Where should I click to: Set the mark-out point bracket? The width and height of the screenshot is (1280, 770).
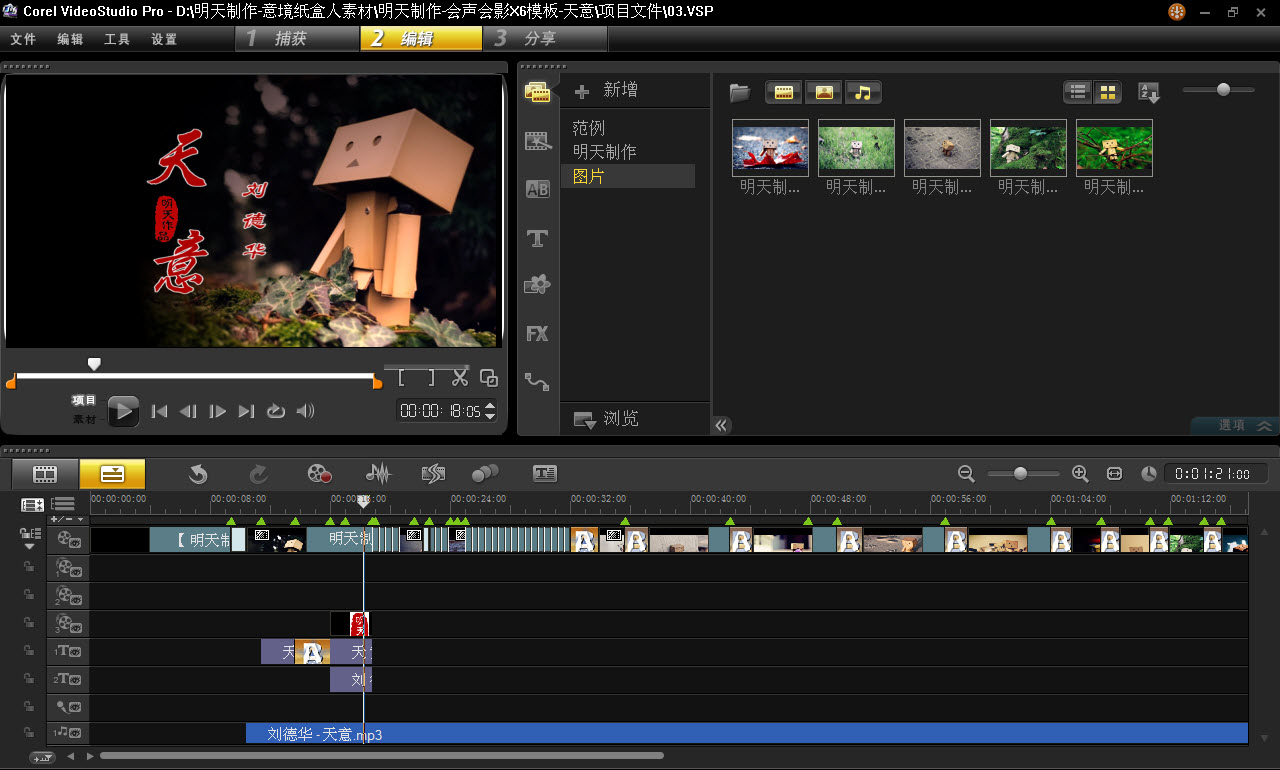[431, 378]
